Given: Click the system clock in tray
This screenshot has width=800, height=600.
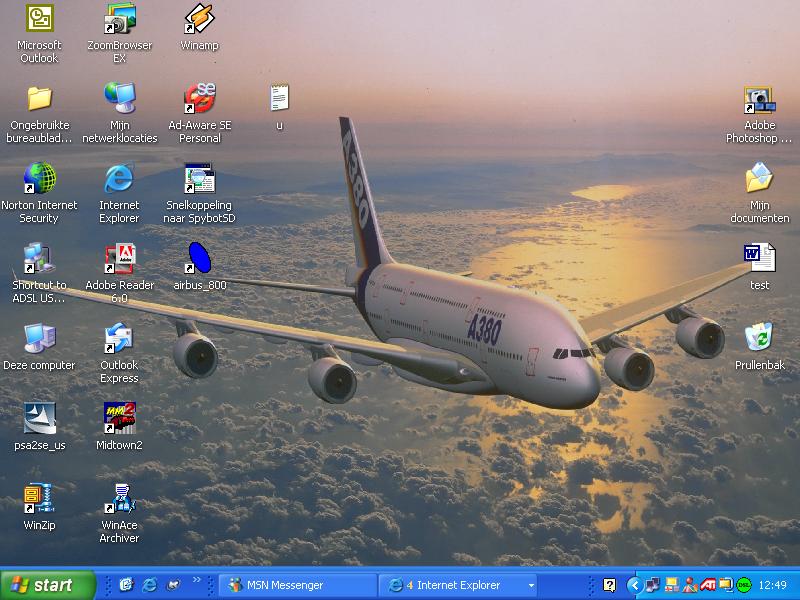Looking at the screenshot, I should (773, 585).
